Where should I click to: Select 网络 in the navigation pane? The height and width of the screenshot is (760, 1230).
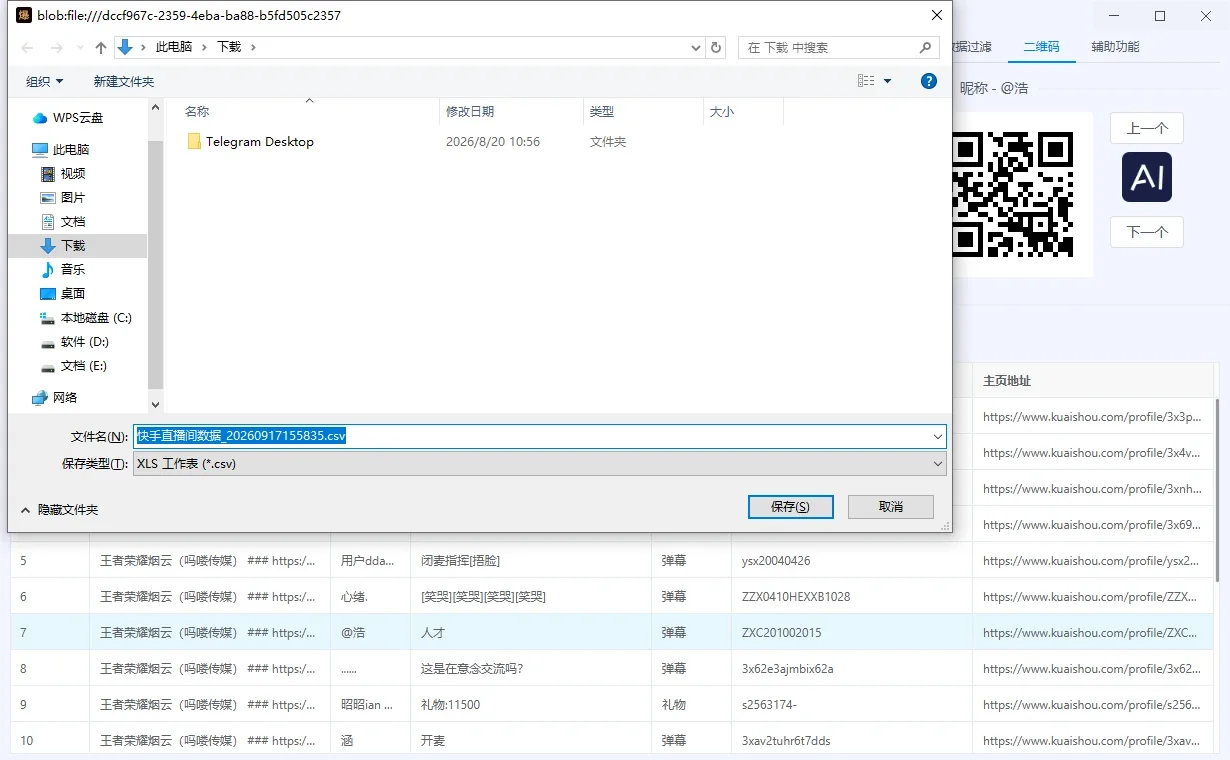(65, 398)
